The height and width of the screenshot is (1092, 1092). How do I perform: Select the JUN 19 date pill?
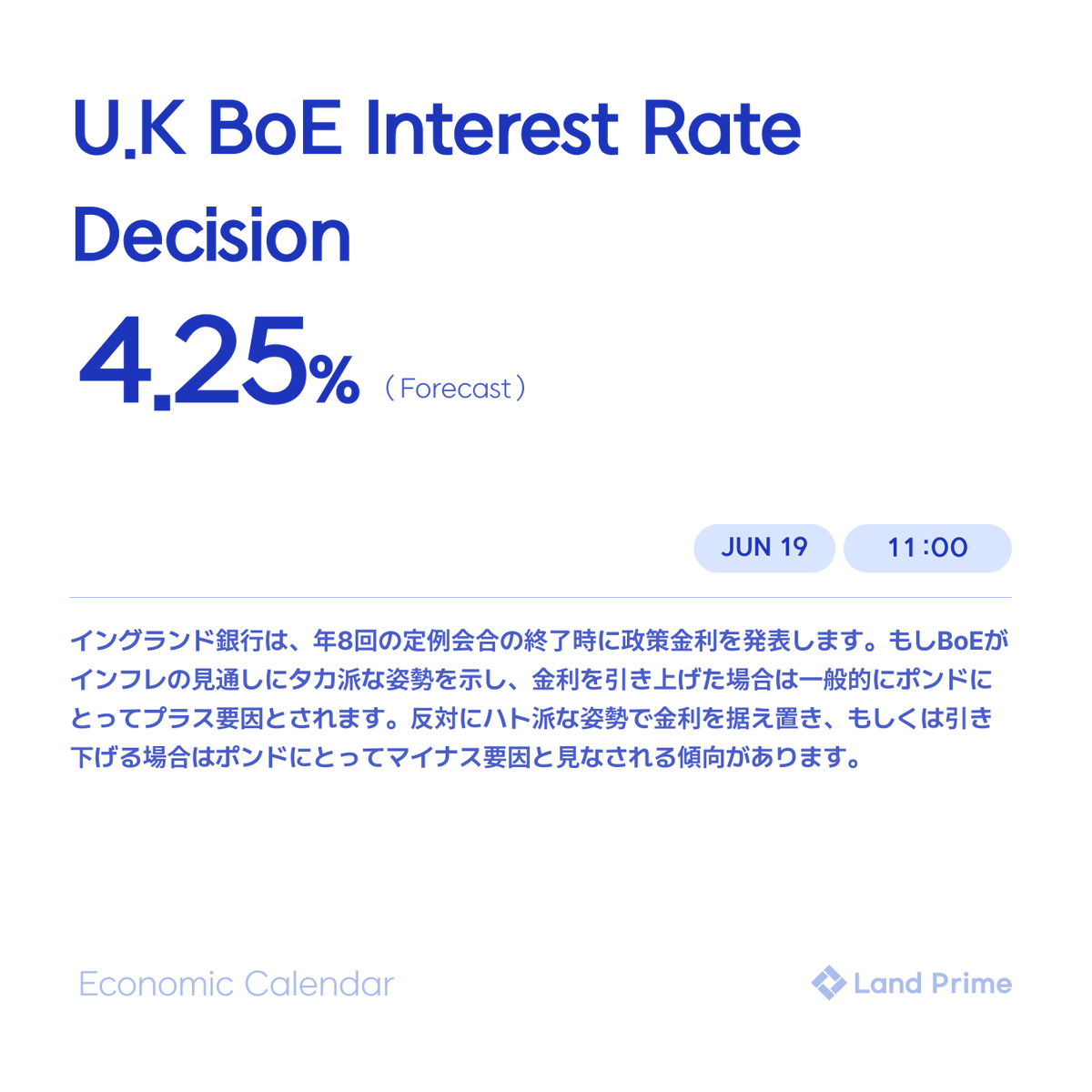pos(764,548)
